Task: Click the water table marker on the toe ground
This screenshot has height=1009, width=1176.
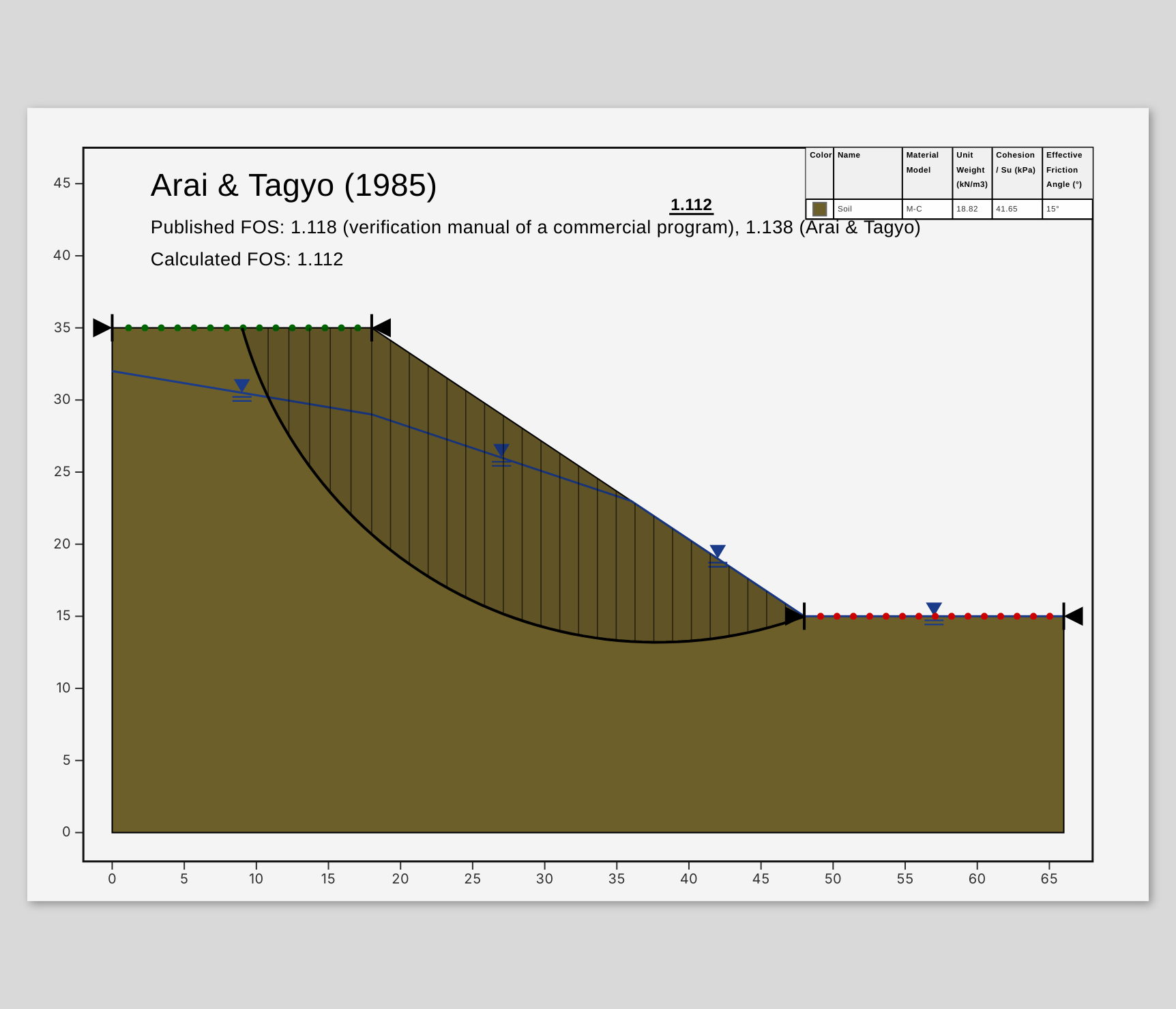Action: click(934, 614)
